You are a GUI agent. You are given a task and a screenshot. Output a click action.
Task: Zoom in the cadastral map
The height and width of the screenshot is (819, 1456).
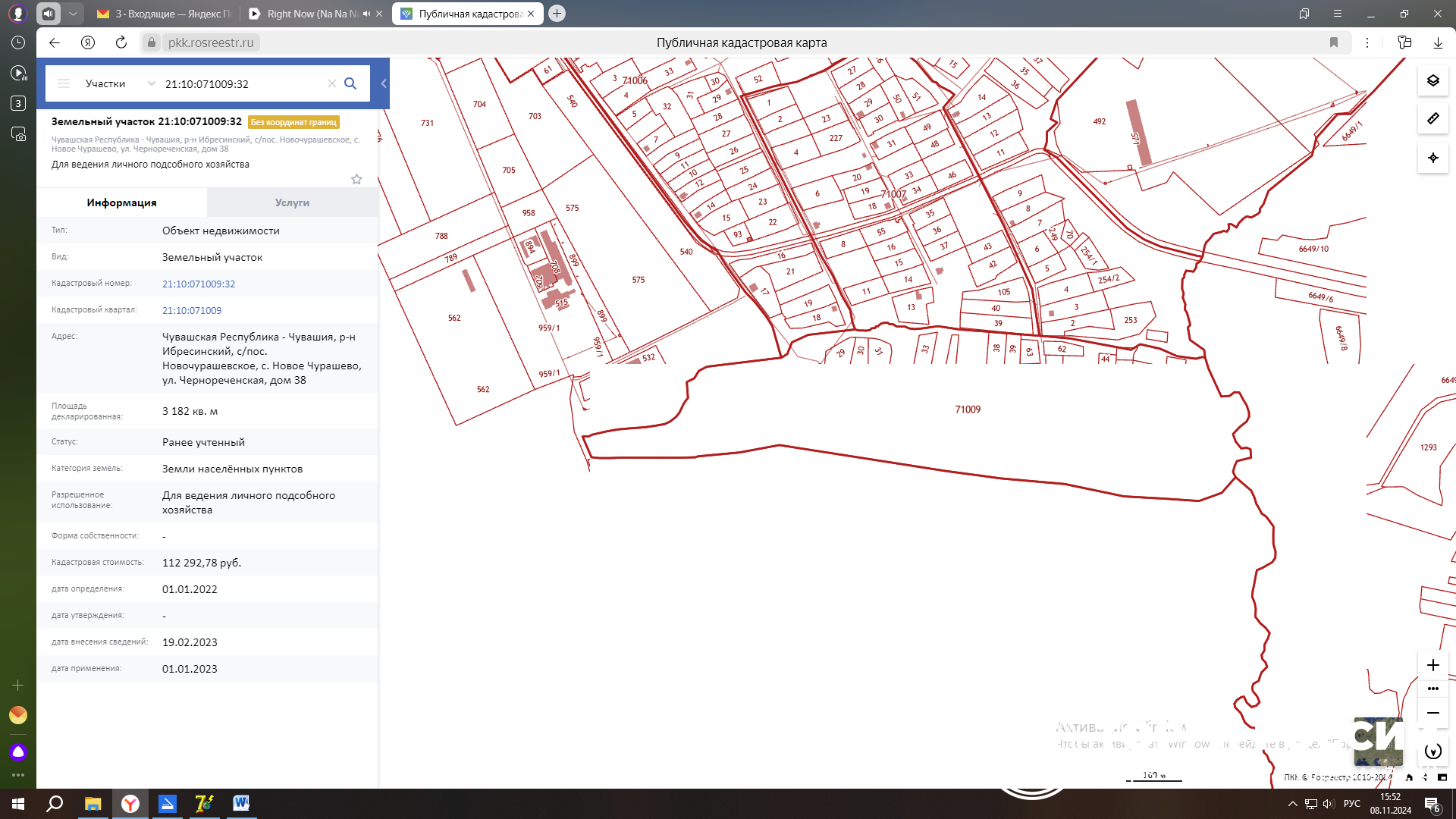(1432, 665)
